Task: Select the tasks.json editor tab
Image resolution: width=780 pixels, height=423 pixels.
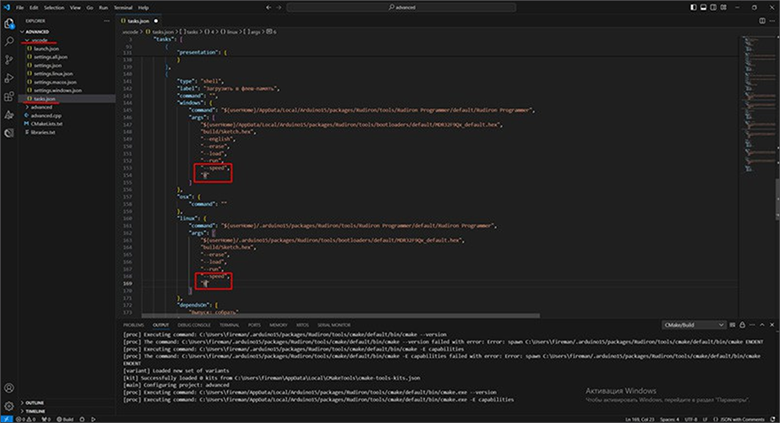Action: pyautogui.click(x=139, y=21)
